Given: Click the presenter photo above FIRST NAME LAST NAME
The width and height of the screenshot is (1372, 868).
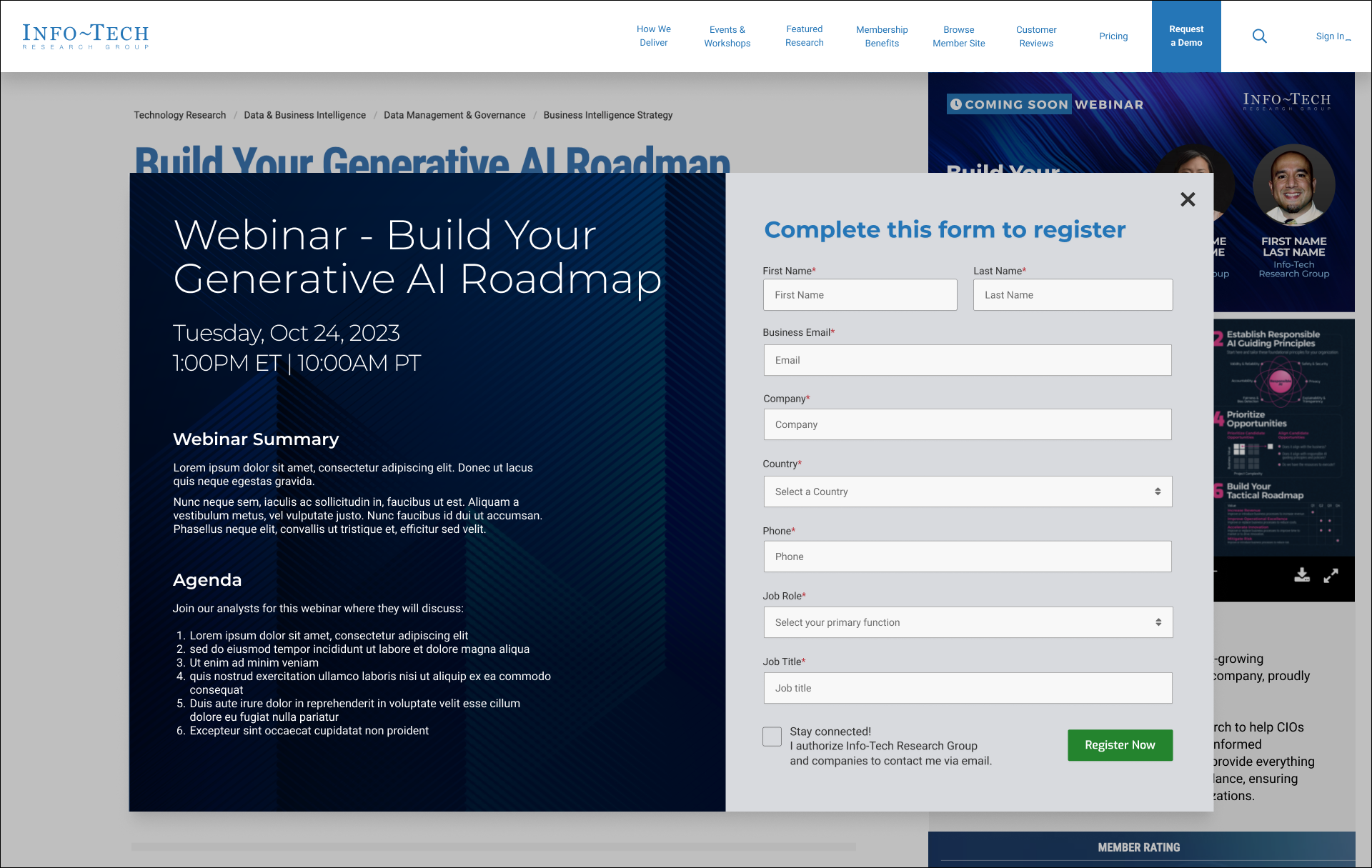Looking at the screenshot, I should (x=1293, y=186).
